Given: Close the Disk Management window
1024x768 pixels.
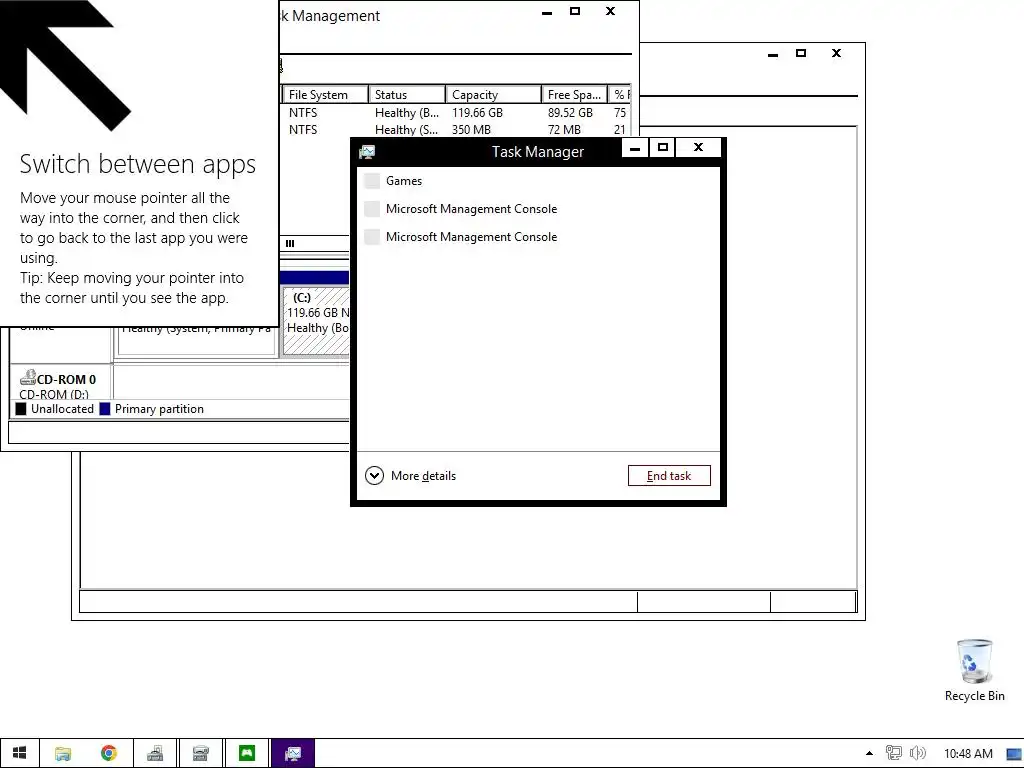Looking at the screenshot, I should point(610,11).
